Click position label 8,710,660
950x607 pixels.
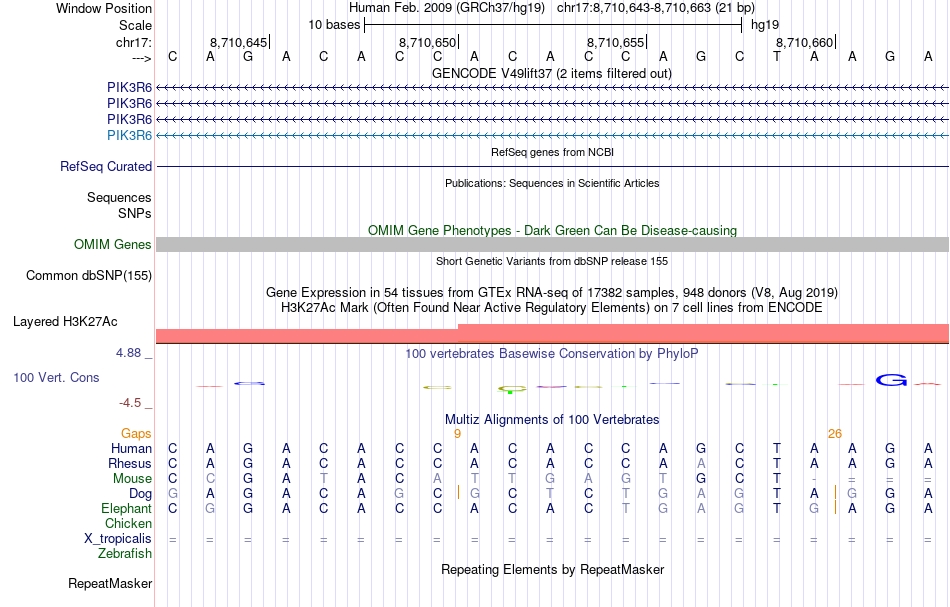coord(804,42)
